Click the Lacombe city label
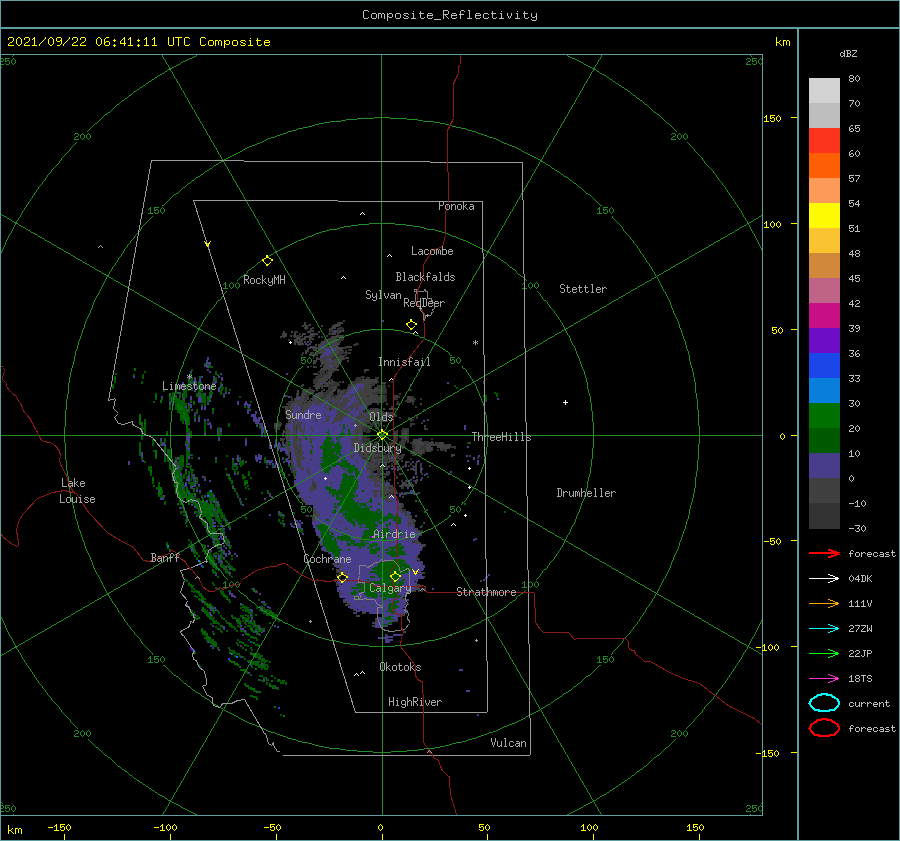 tap(432, 251)
